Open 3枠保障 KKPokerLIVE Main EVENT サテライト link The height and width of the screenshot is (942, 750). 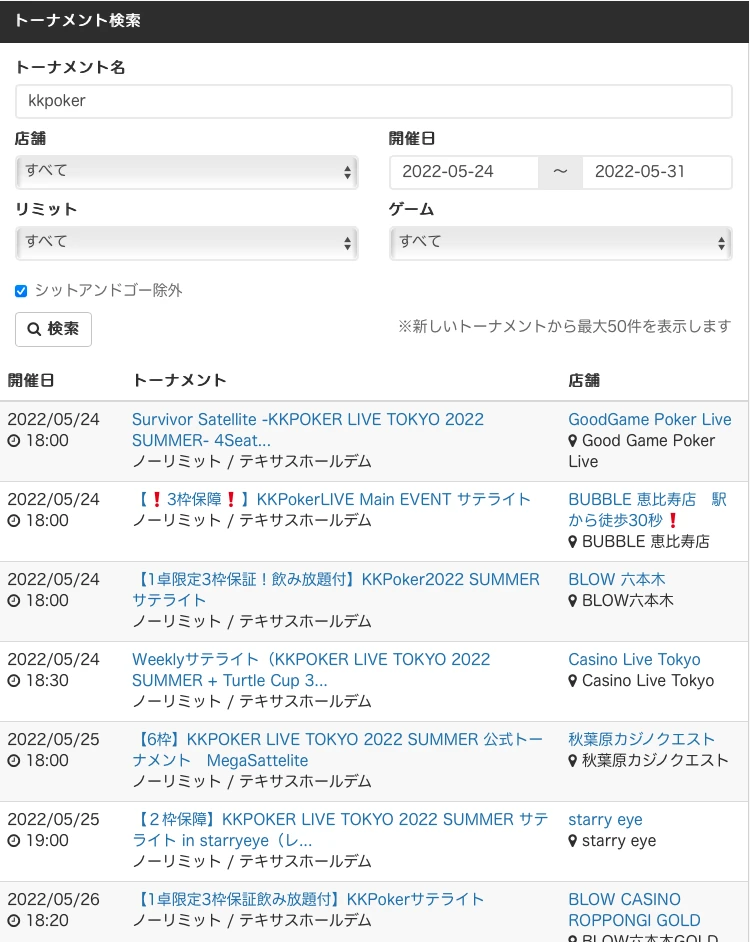[332, 499]
